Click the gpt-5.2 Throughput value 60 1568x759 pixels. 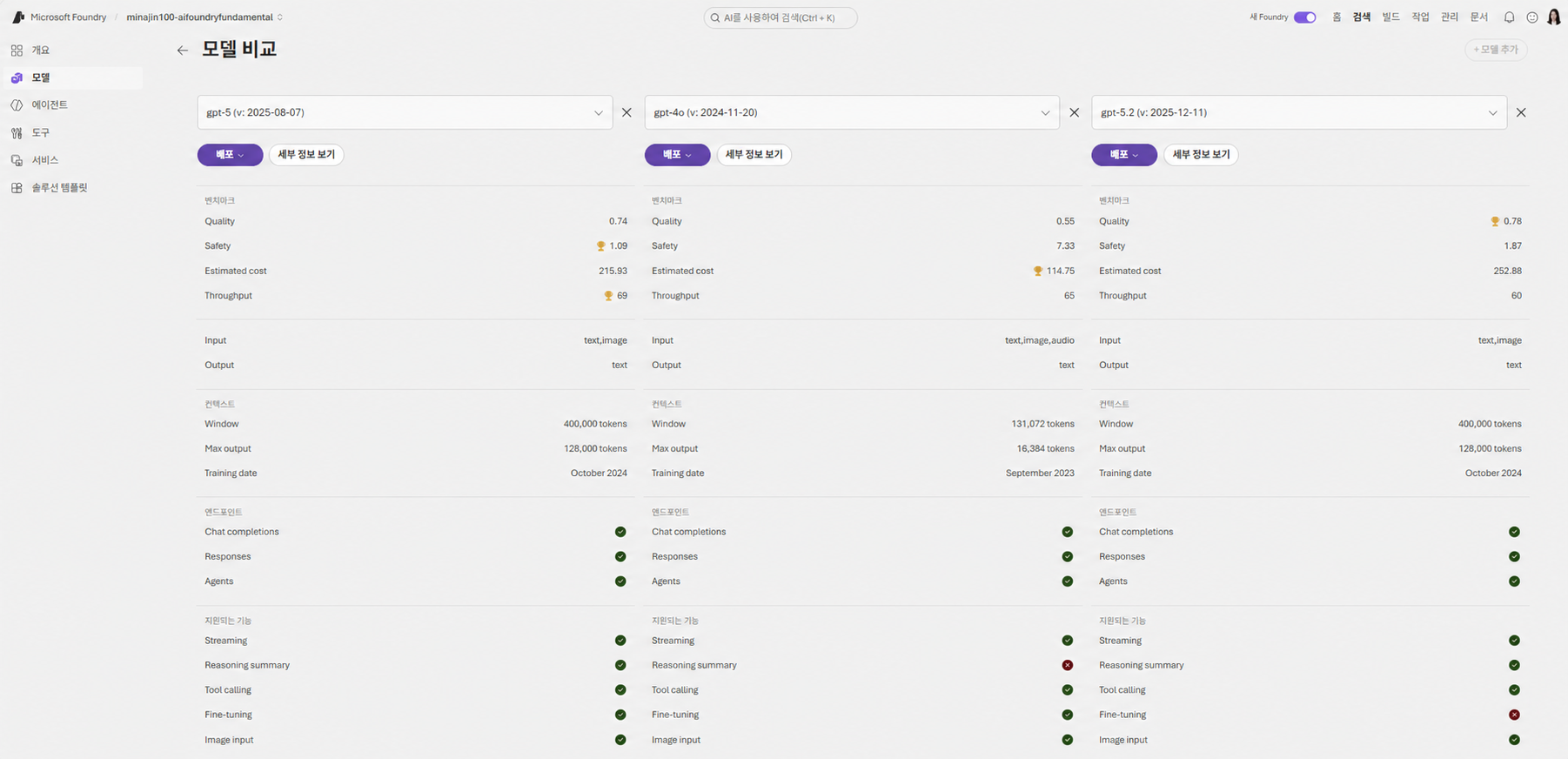[x=1517, y=296]
